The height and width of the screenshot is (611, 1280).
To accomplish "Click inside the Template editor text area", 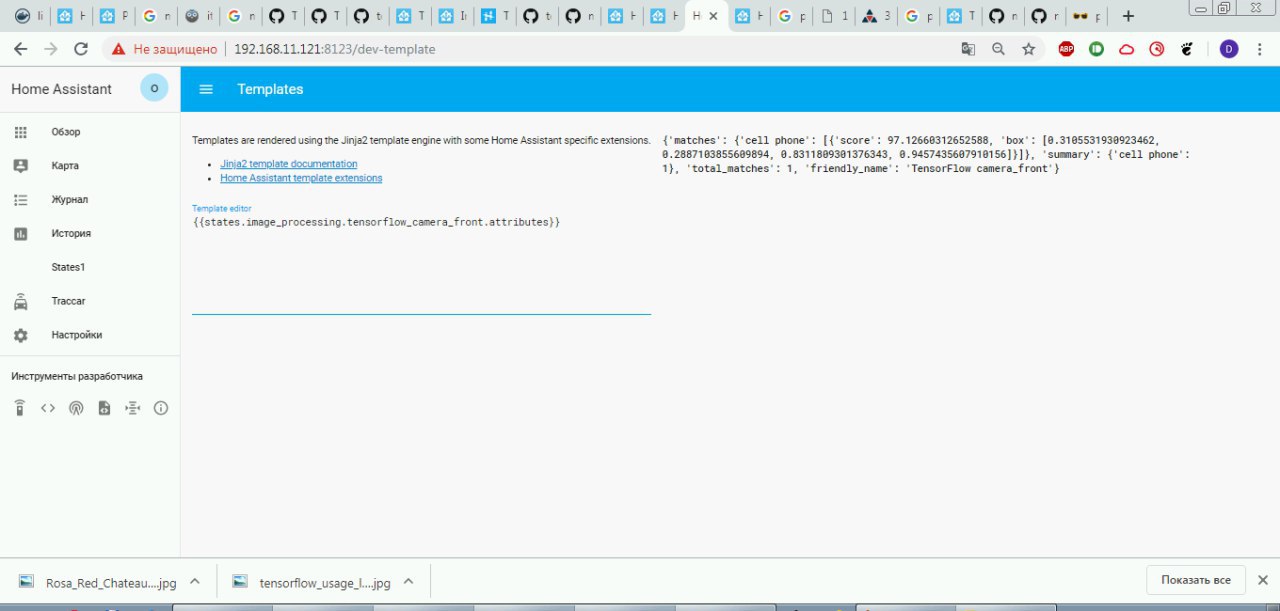I will (421, 264).
